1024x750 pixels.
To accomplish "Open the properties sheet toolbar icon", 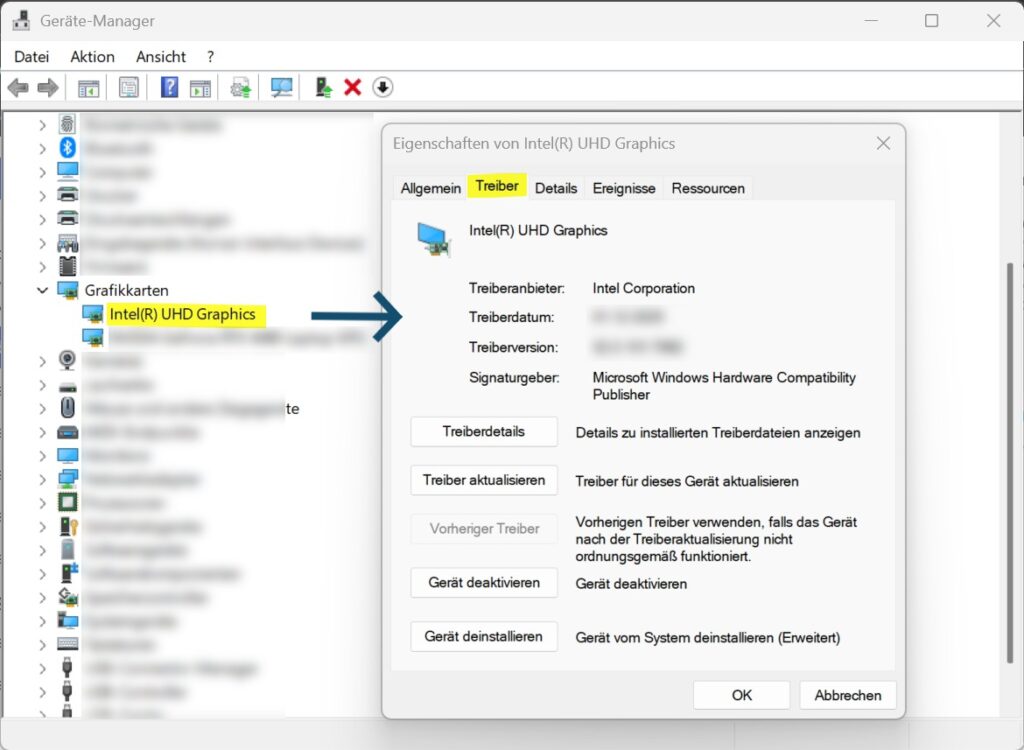I will (129, 87).
